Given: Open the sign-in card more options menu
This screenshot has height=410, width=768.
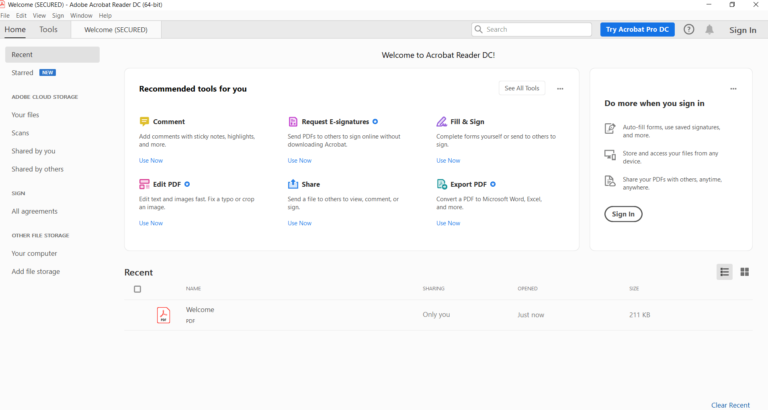Looking at the screenshot, I should (733, 89).
